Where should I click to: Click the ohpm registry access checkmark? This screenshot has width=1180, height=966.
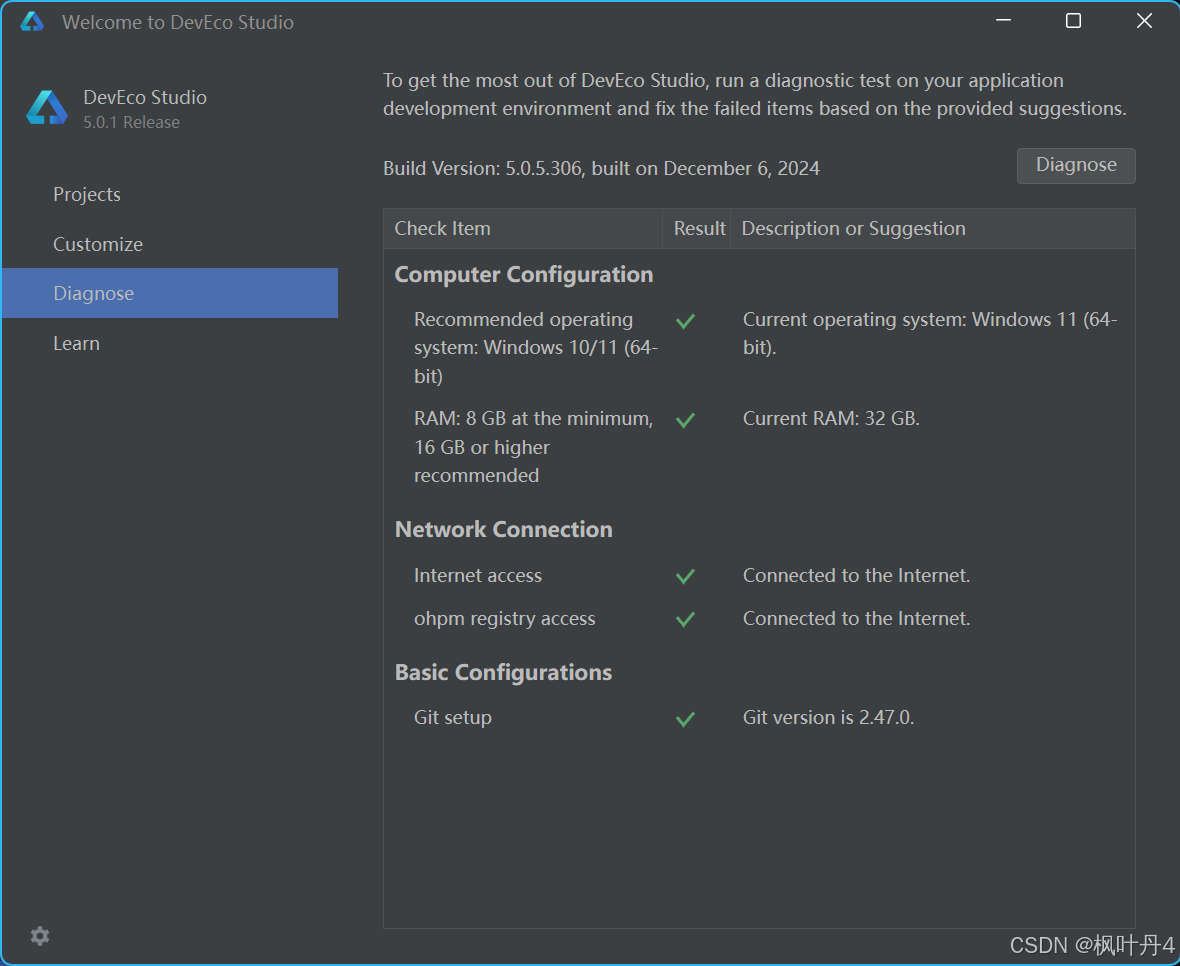click(685, 619)
